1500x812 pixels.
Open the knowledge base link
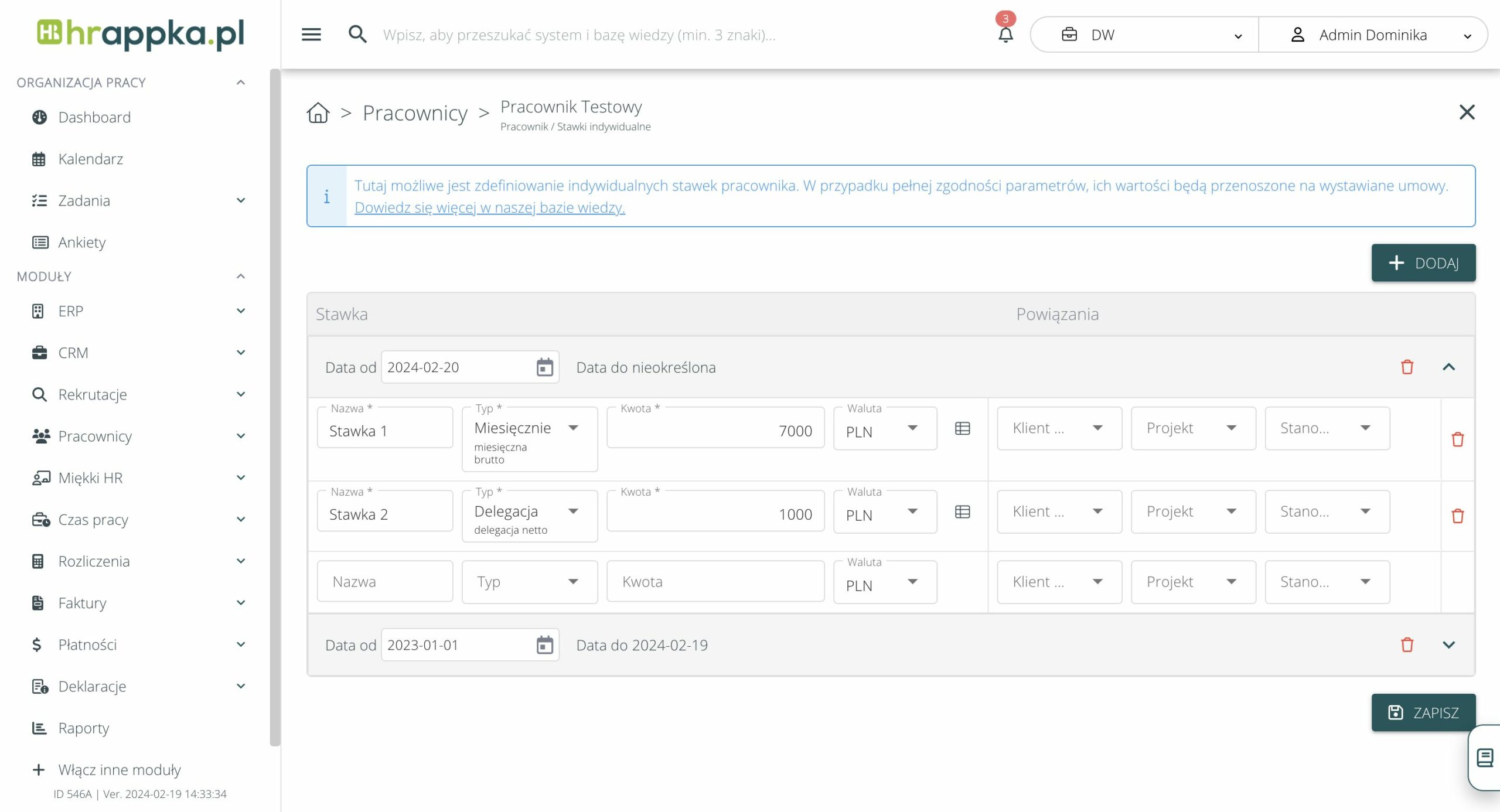tap(489, 207)
